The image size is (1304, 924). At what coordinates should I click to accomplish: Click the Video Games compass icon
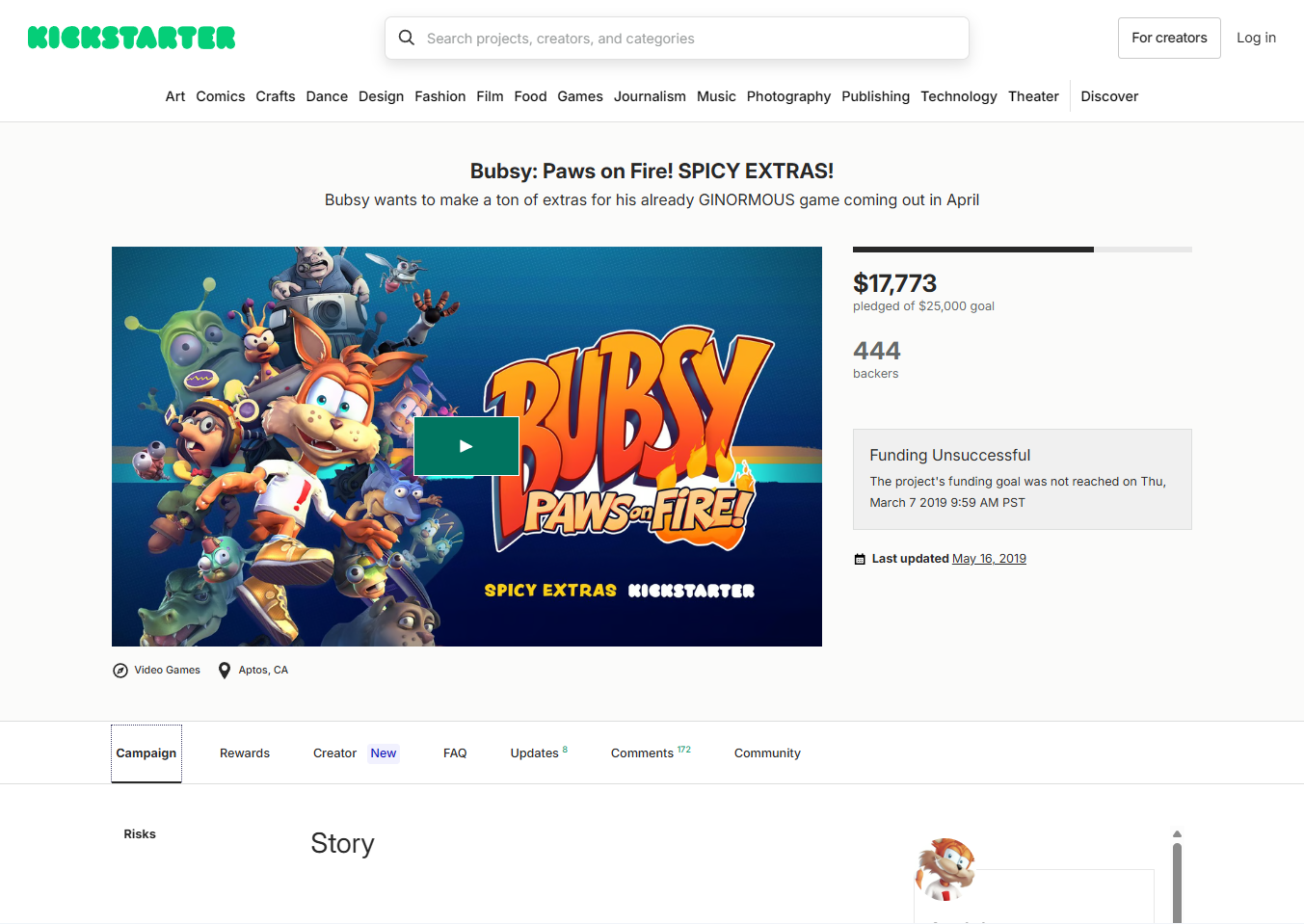click(120, 671)
